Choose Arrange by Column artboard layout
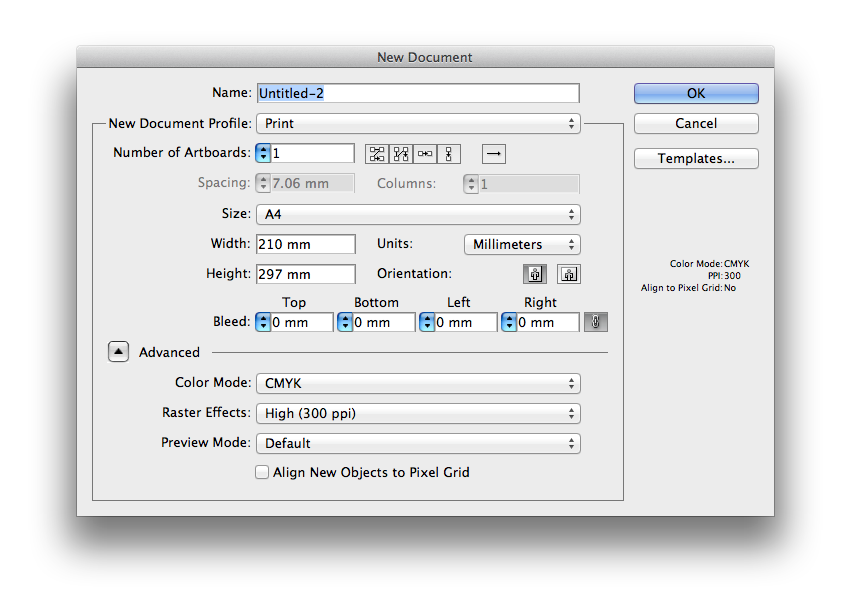The image size is (846, 601). (x=450, y=154)
